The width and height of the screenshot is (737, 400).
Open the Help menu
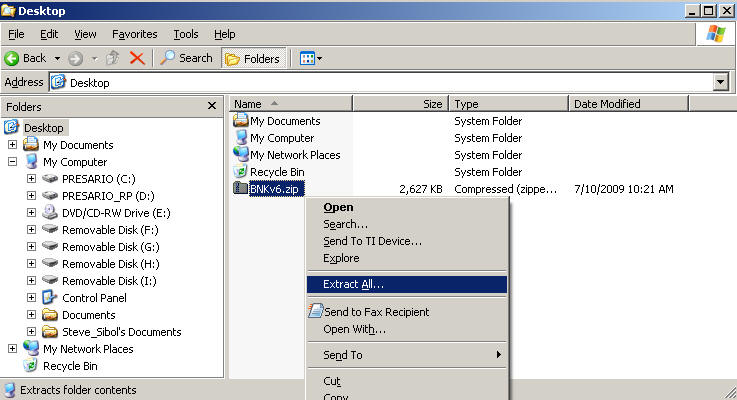224,34
